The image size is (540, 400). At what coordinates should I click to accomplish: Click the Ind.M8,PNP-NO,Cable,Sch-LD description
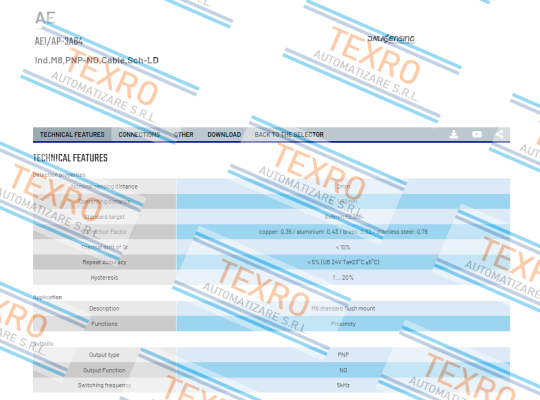point(96,60)
